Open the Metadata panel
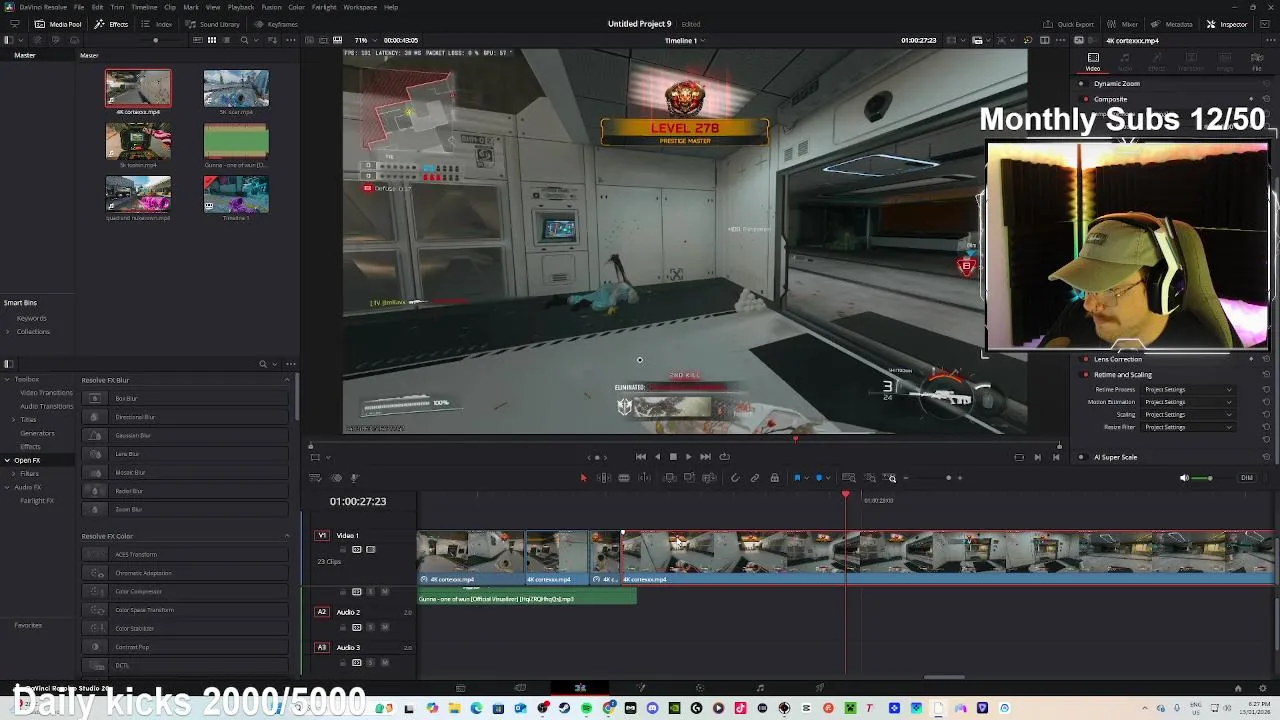The image size is (1280, 720). 1172,24
